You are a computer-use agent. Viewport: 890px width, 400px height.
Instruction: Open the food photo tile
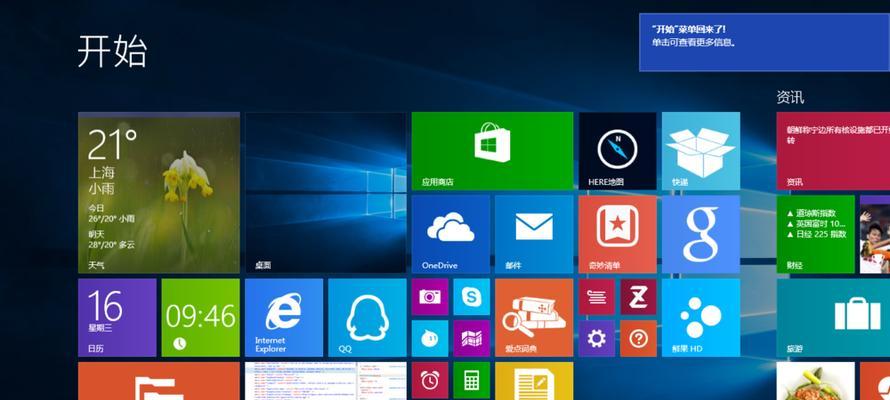click(x=816, y=381)
